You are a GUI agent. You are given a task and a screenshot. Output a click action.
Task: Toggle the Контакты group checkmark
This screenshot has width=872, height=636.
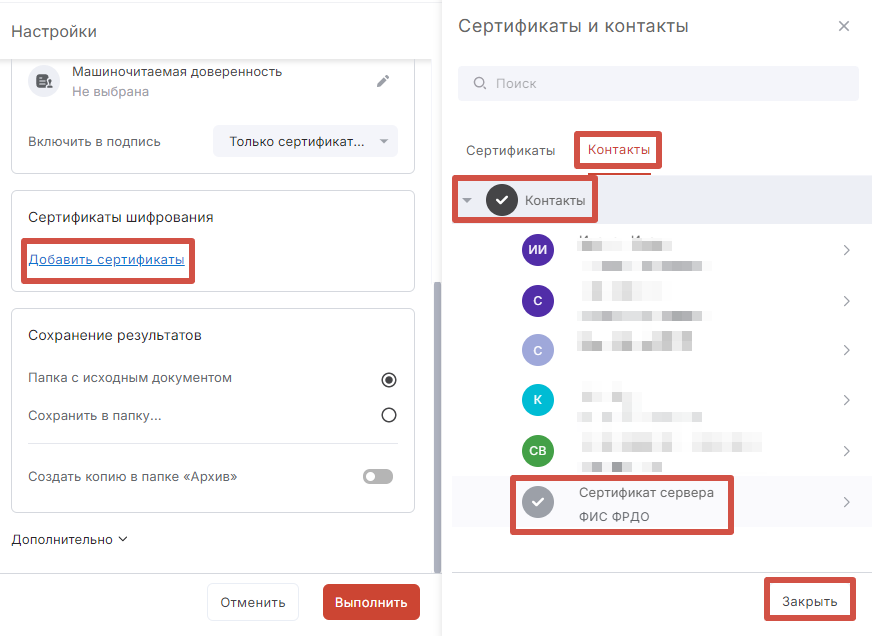point(502,200)
